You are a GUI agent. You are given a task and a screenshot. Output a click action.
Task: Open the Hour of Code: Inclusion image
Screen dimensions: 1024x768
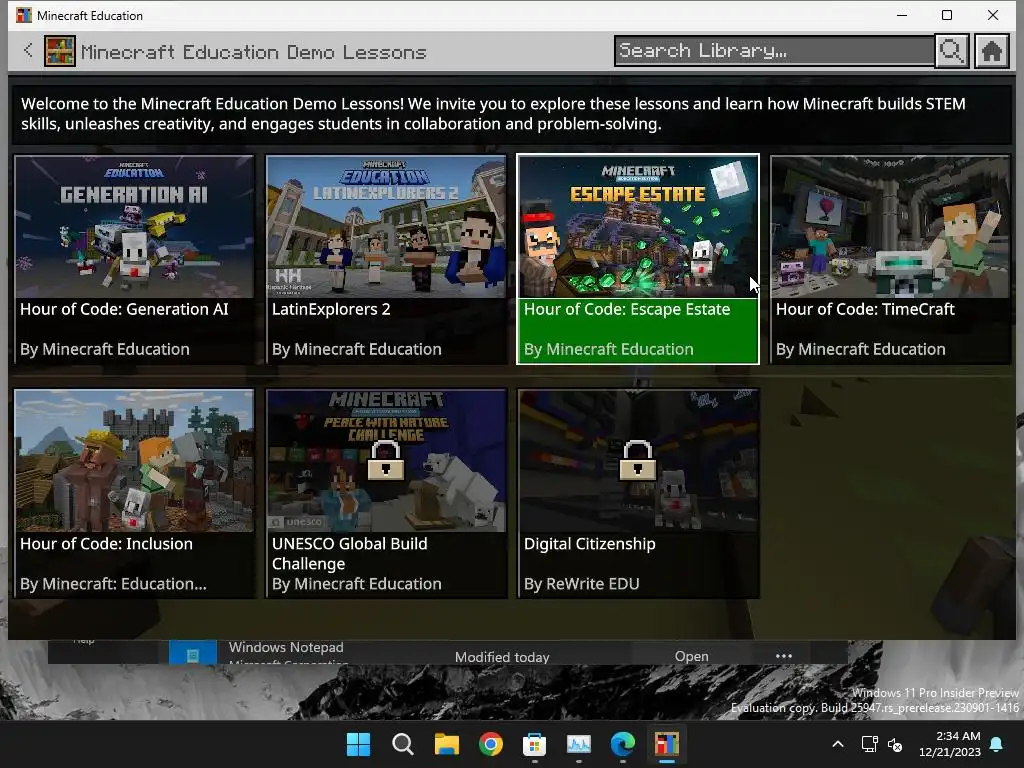pyautogui.click(x=134, y=461)
